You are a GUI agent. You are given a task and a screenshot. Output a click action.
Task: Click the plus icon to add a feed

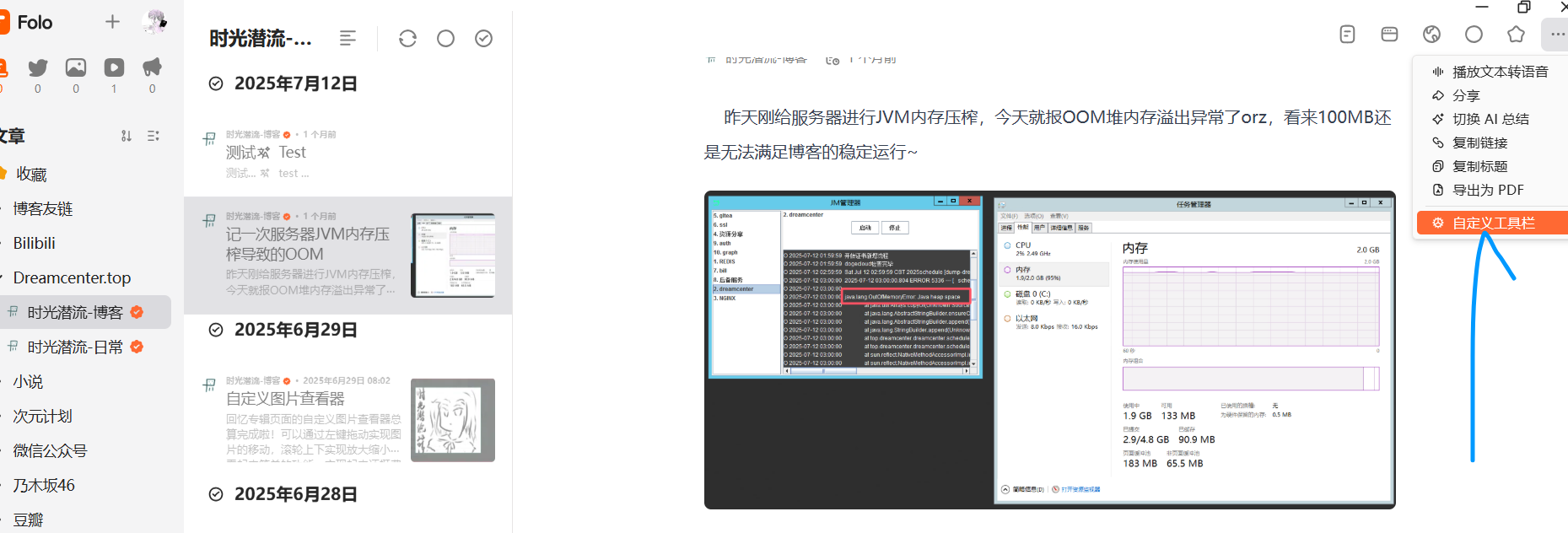pos(112,22)
